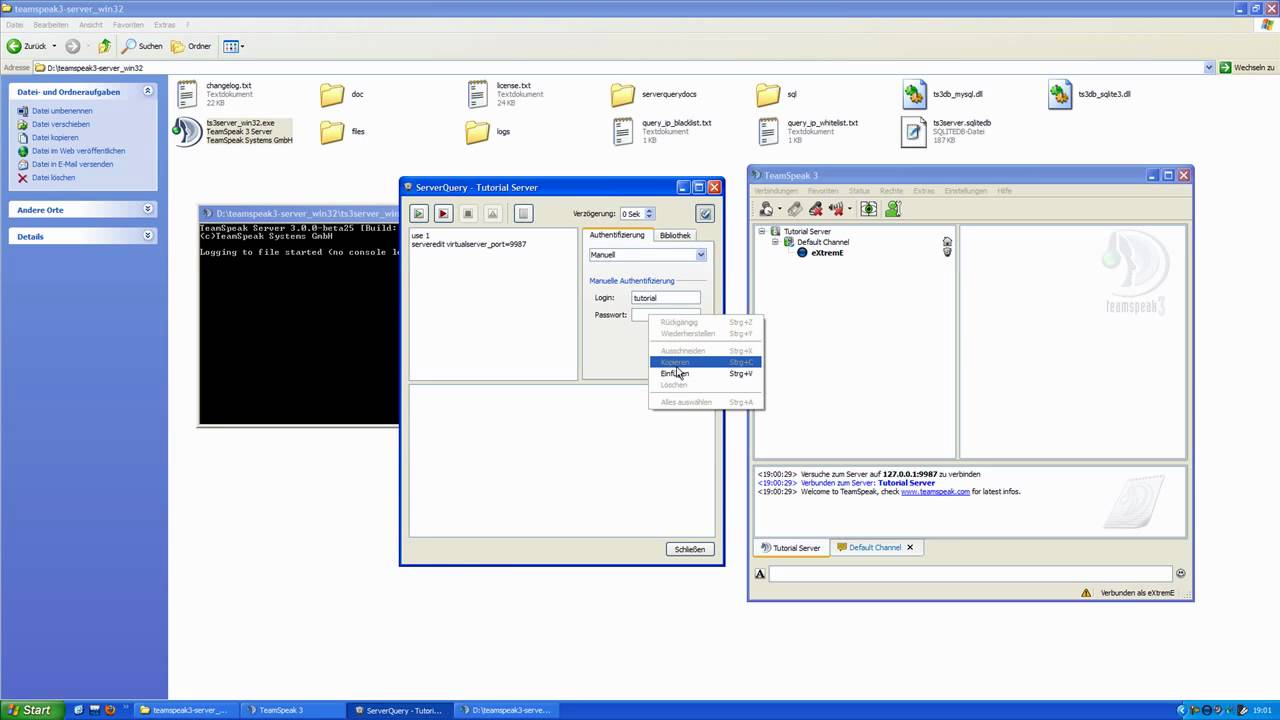Open the dropdown arrow beside mute speakers icon
The image size is (1280, 720).
coord(850,210)
